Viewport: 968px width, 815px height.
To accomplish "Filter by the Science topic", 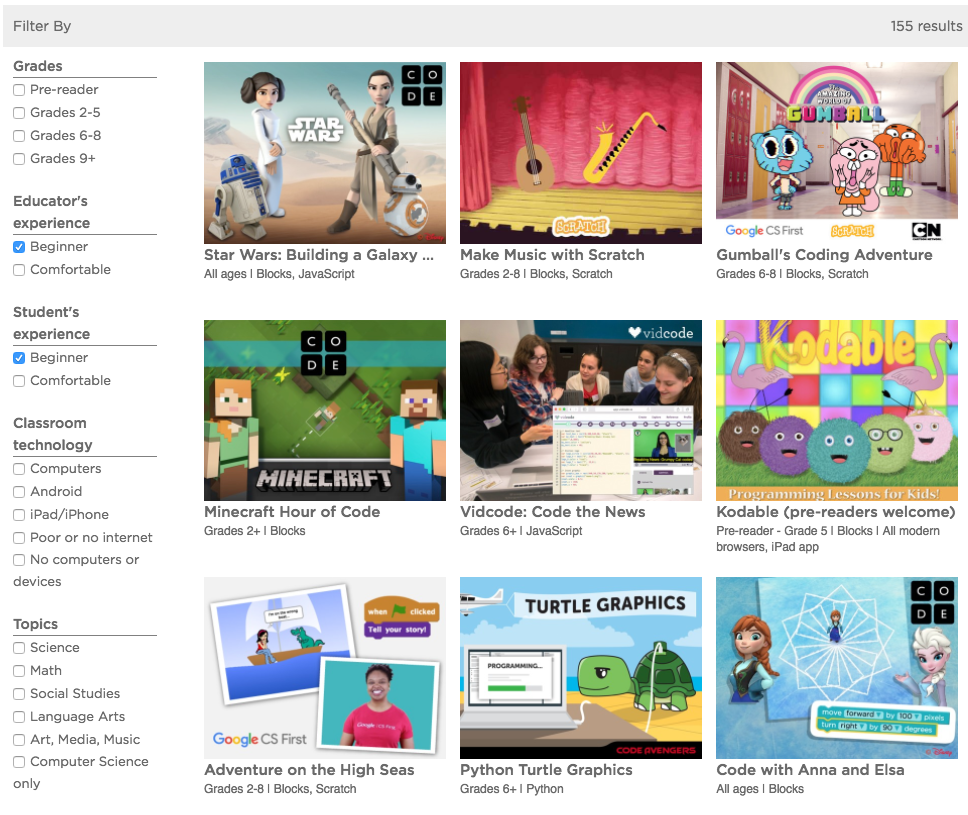I will (x=19, y=648).
